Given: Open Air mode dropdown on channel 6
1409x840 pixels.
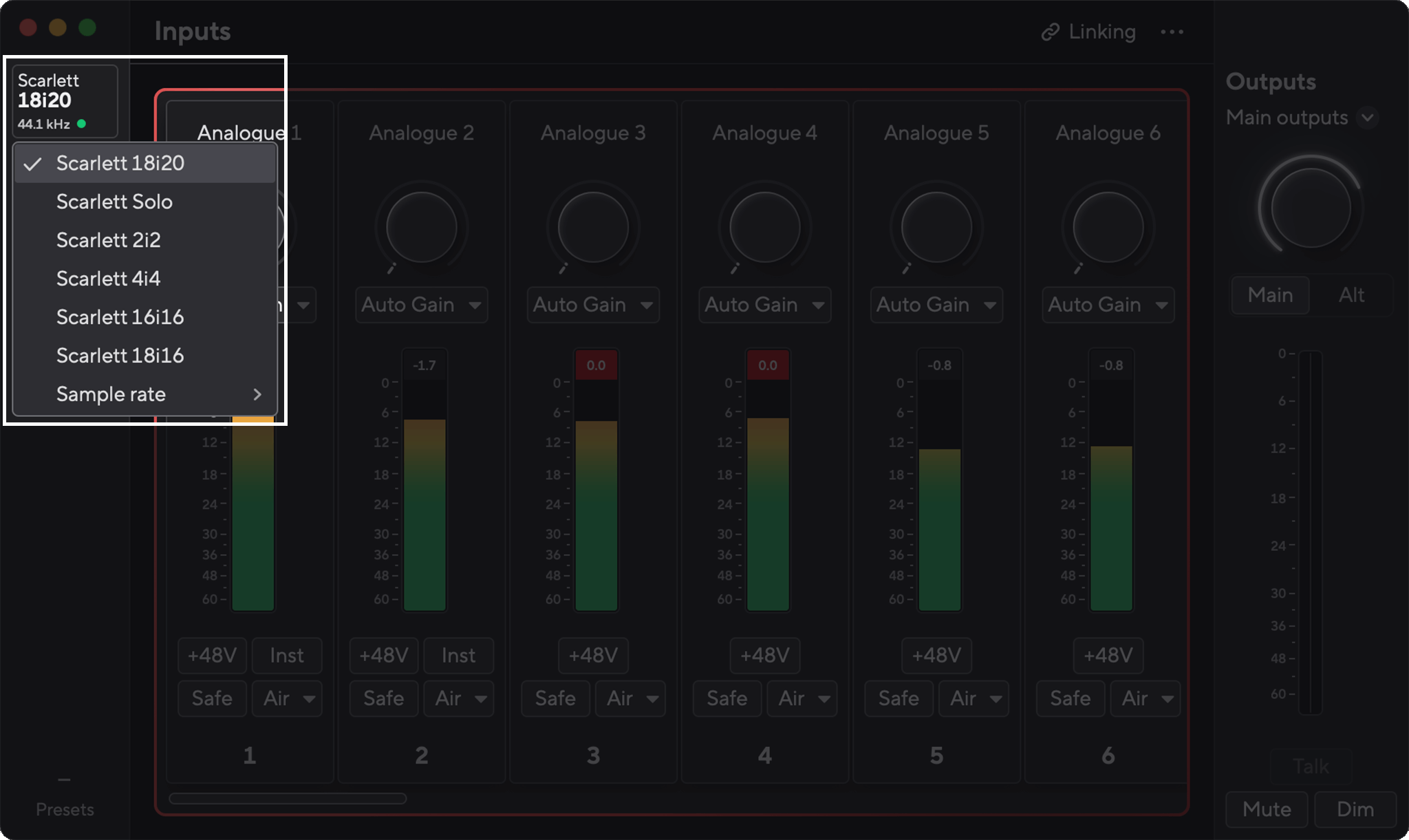Looking at the screenshot, I should [1145, 698].
